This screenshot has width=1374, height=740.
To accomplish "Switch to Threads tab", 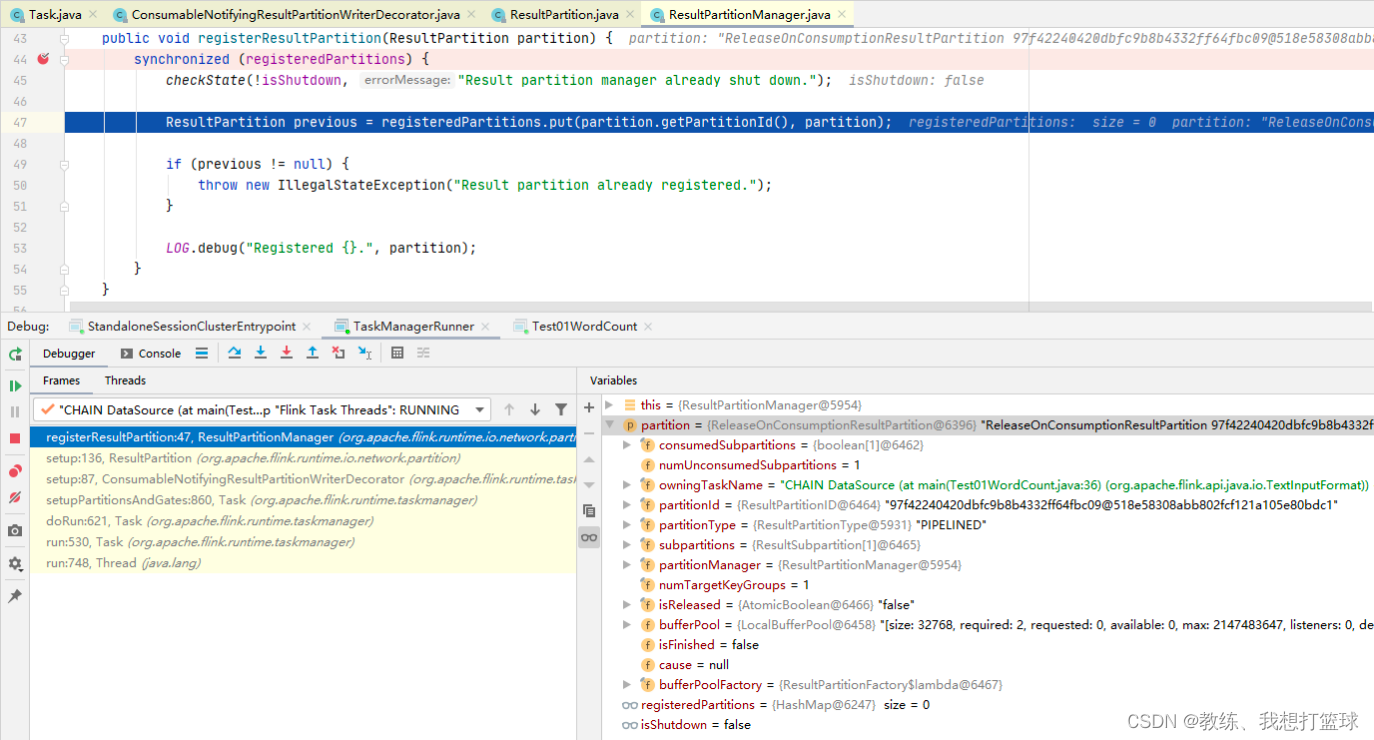I will pos(125,380).
